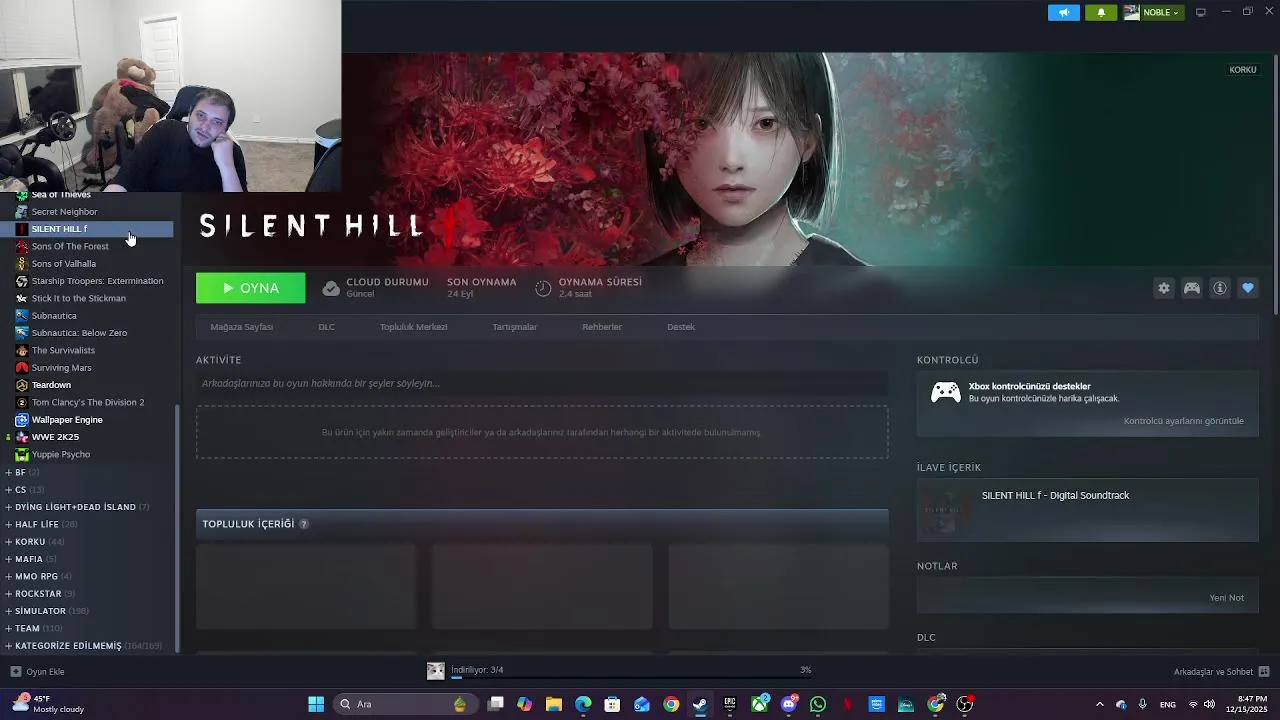Toggle the favorite heart icon

1248,288
